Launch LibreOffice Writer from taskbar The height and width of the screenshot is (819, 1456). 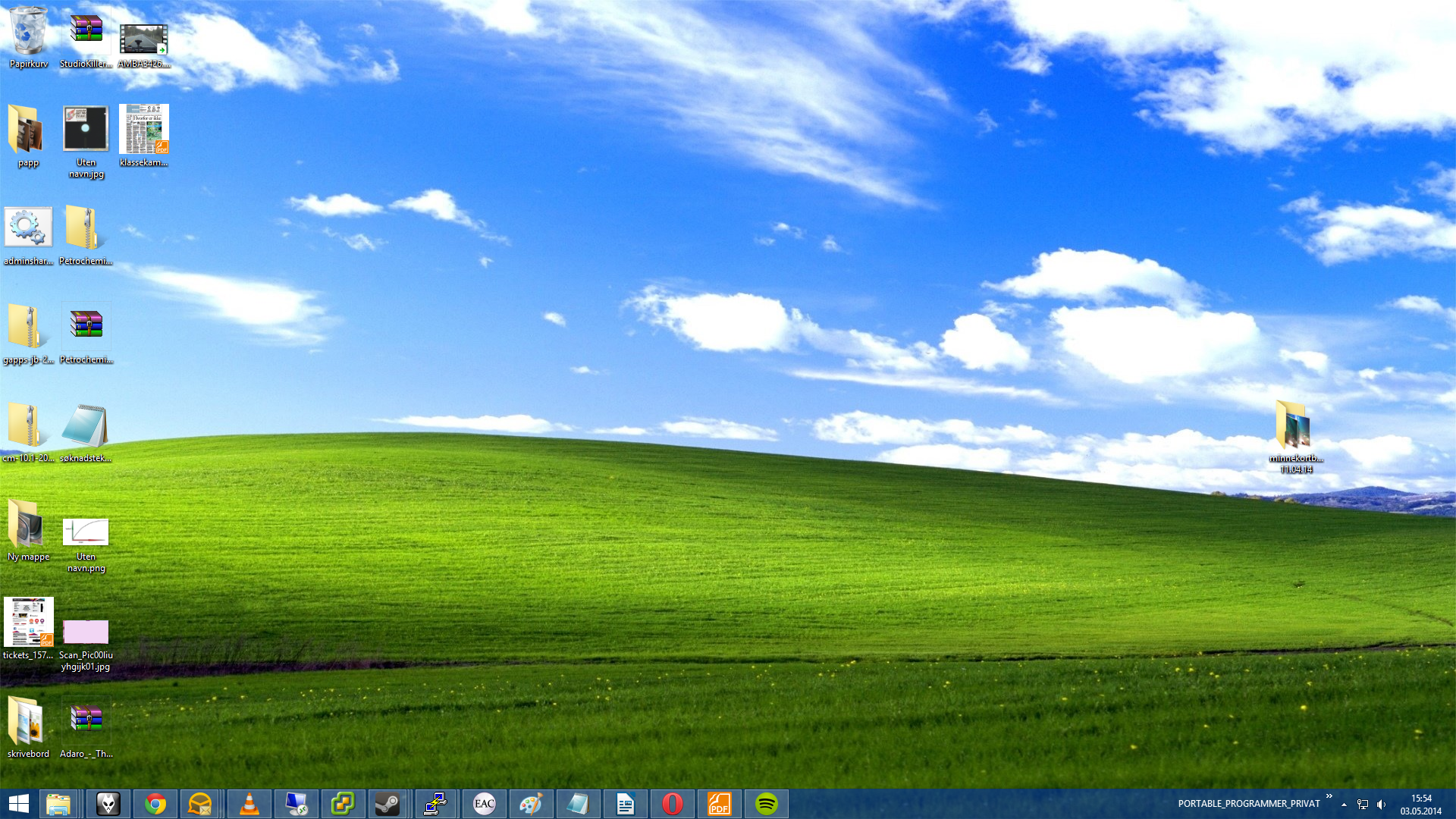pyautogui.click(x=625, y=804)
